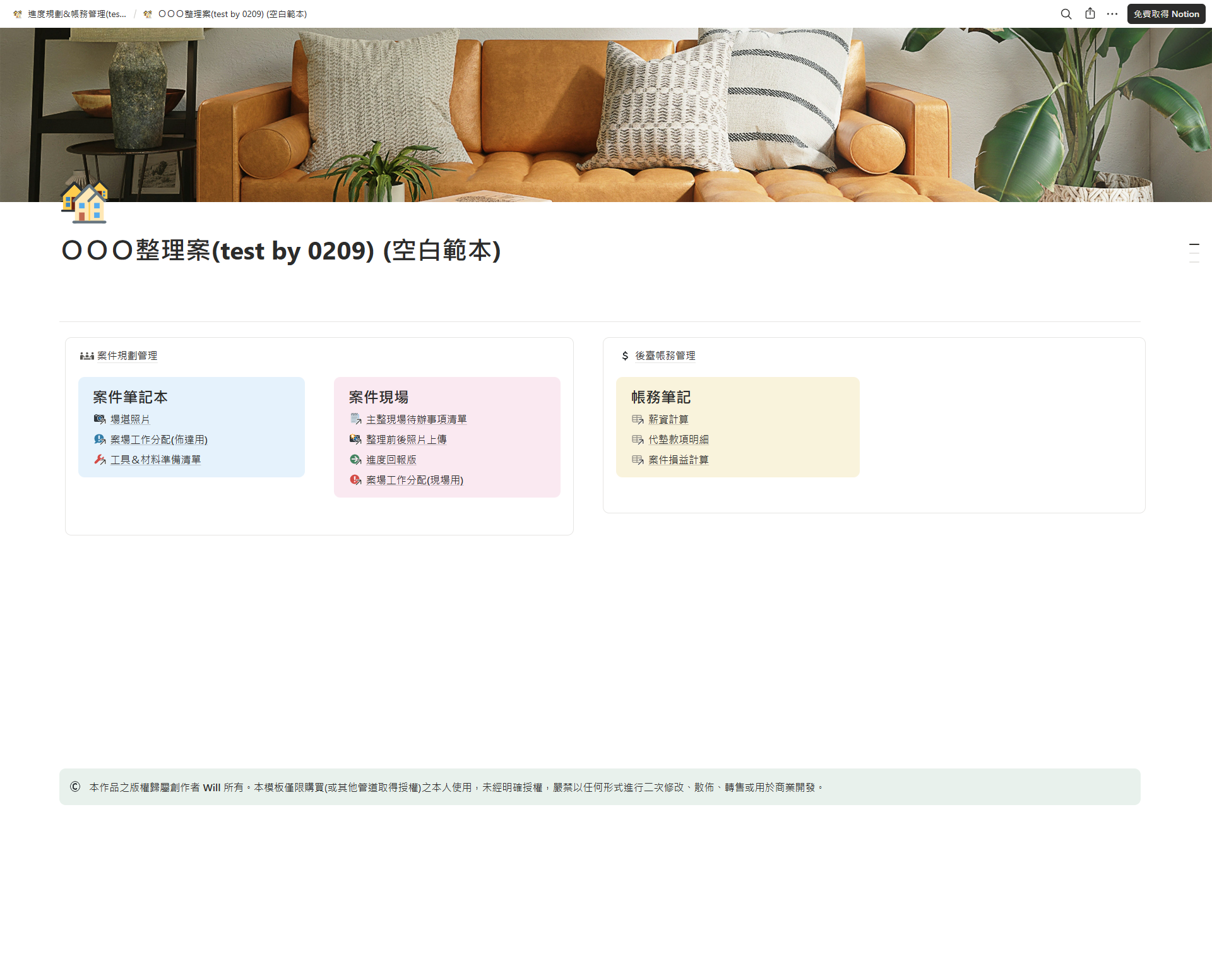Click the search magnifier icon
Image resolution: width=1212 pixels, height=980 pixels.
pos(1066,14)
